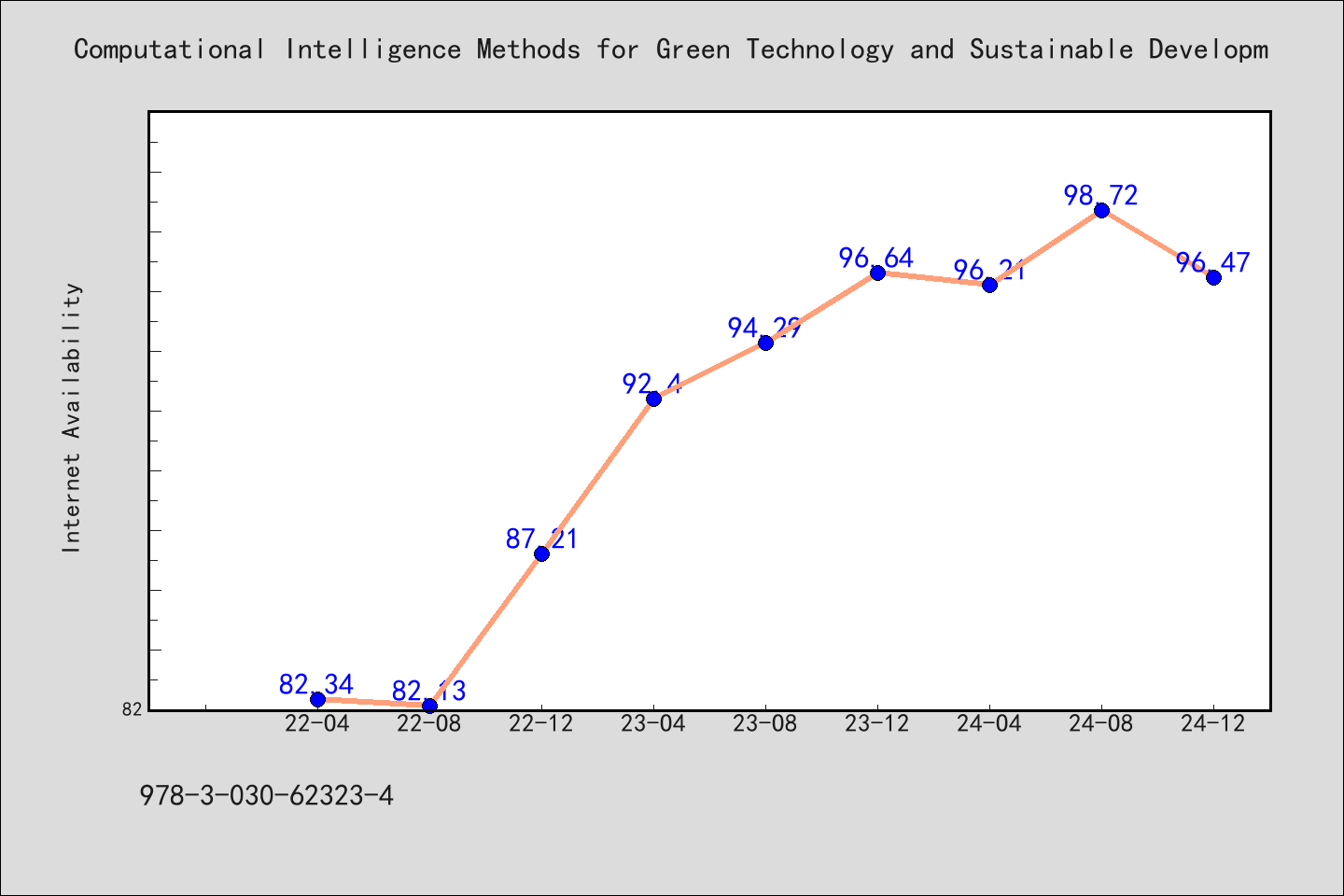This screenshot has height=896, width=1344.
Task: Click the 22-08 x-axis label
Action: (429, 723)
